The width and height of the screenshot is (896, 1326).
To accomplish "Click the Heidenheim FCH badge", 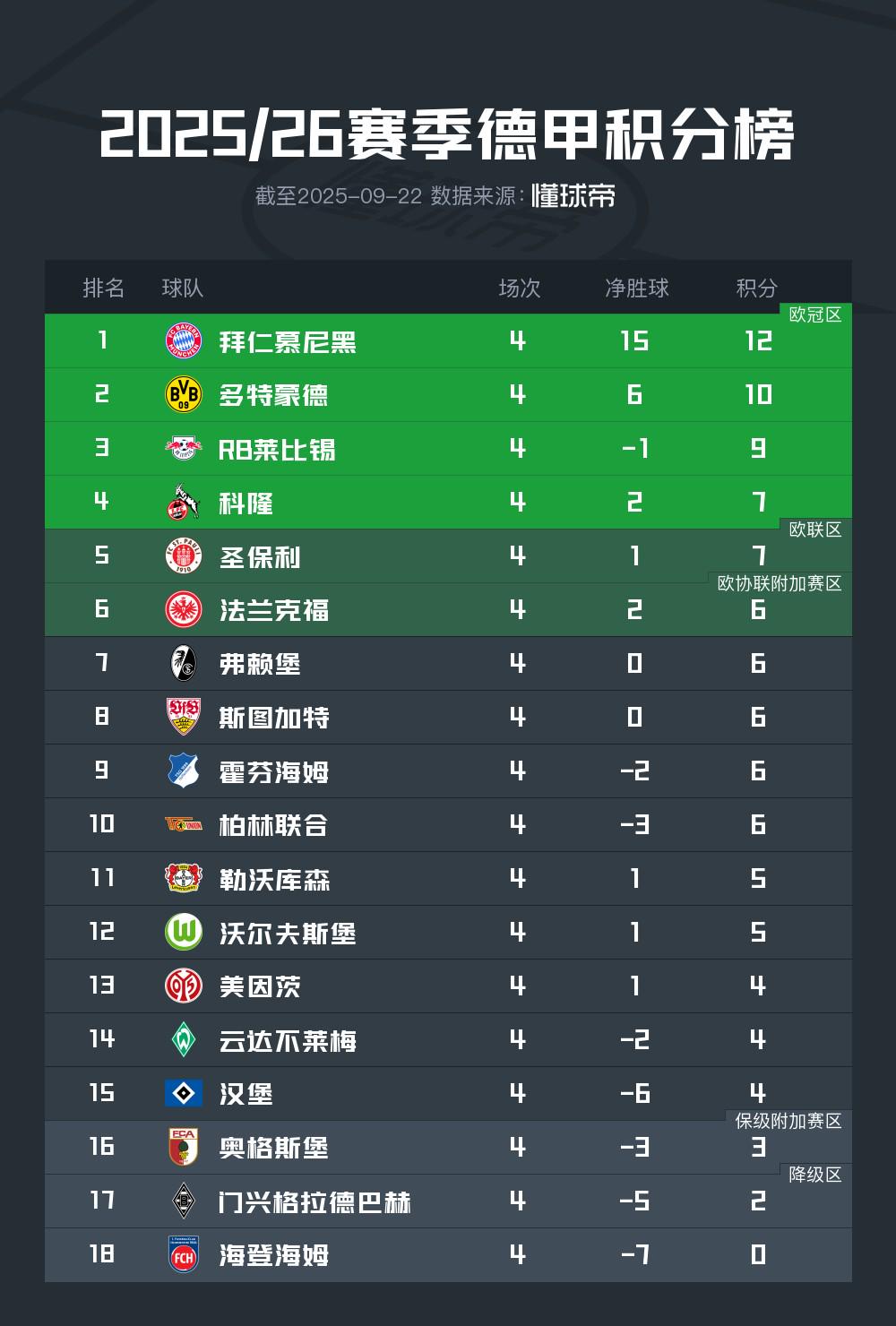I will coord(184,1254).
